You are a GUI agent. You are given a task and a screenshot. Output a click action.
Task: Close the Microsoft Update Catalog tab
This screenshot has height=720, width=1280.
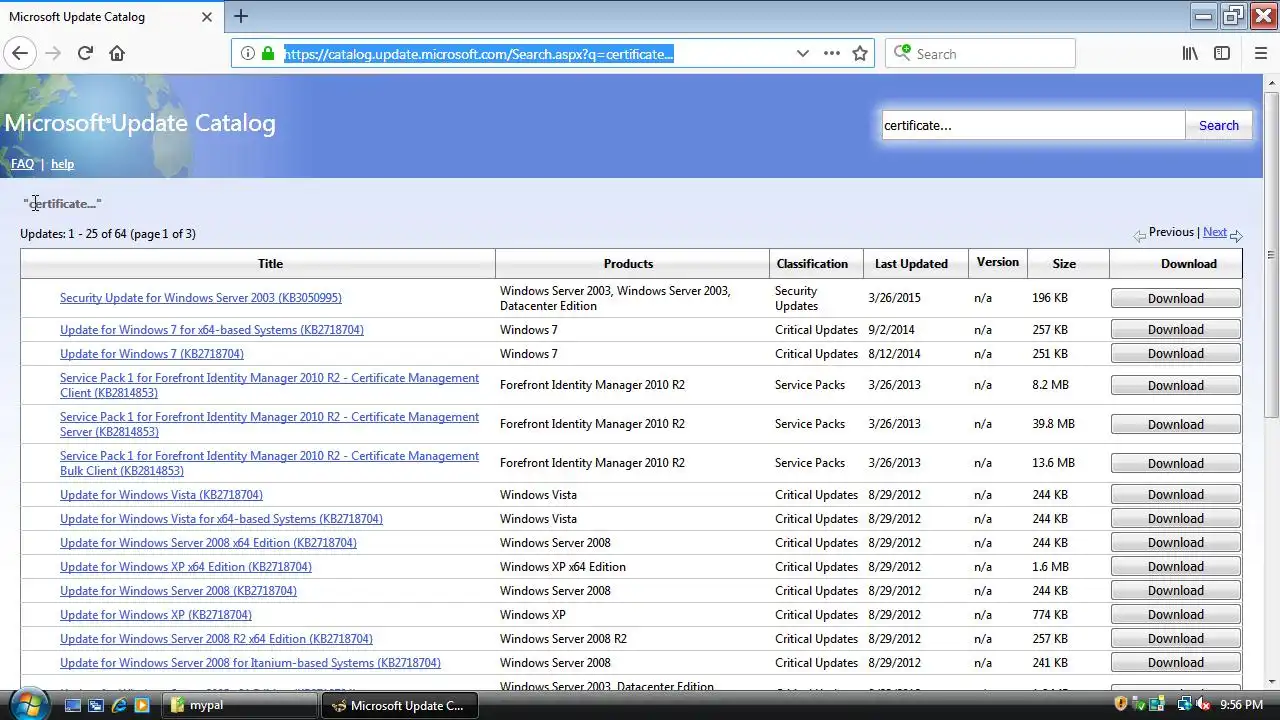(x=207, y=17)
